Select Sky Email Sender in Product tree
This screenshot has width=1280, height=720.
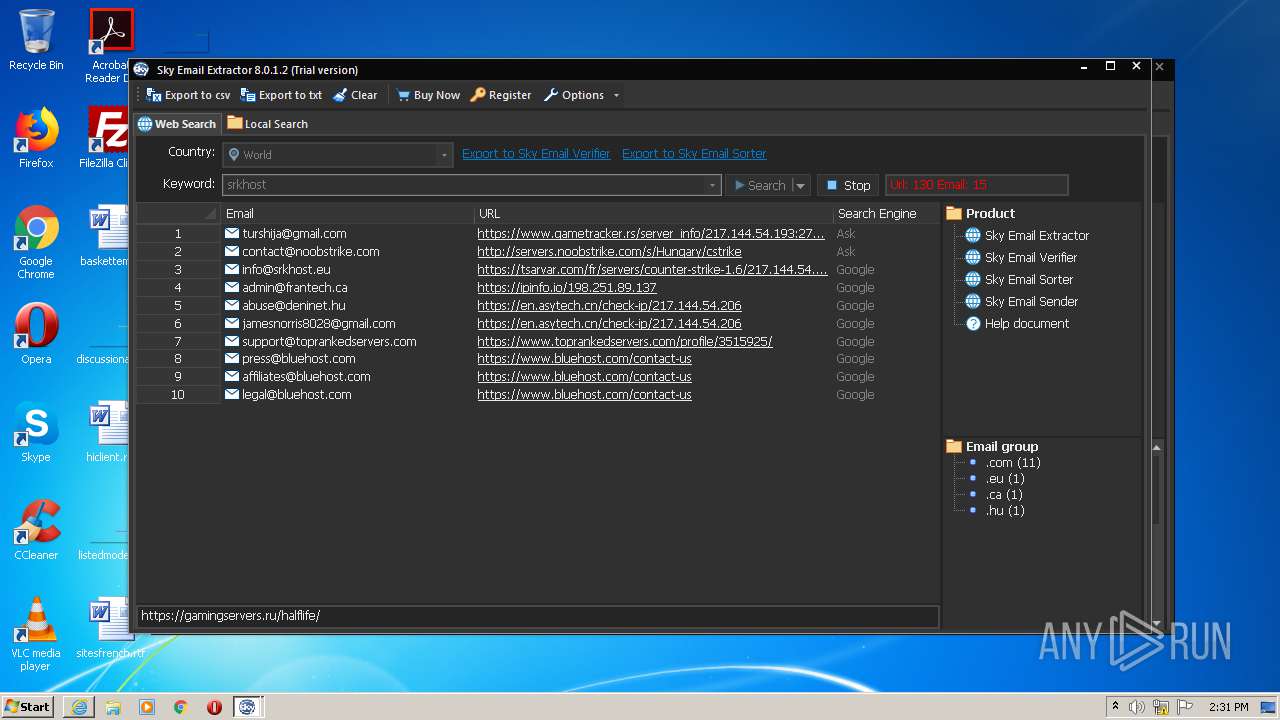(1030, 301)
